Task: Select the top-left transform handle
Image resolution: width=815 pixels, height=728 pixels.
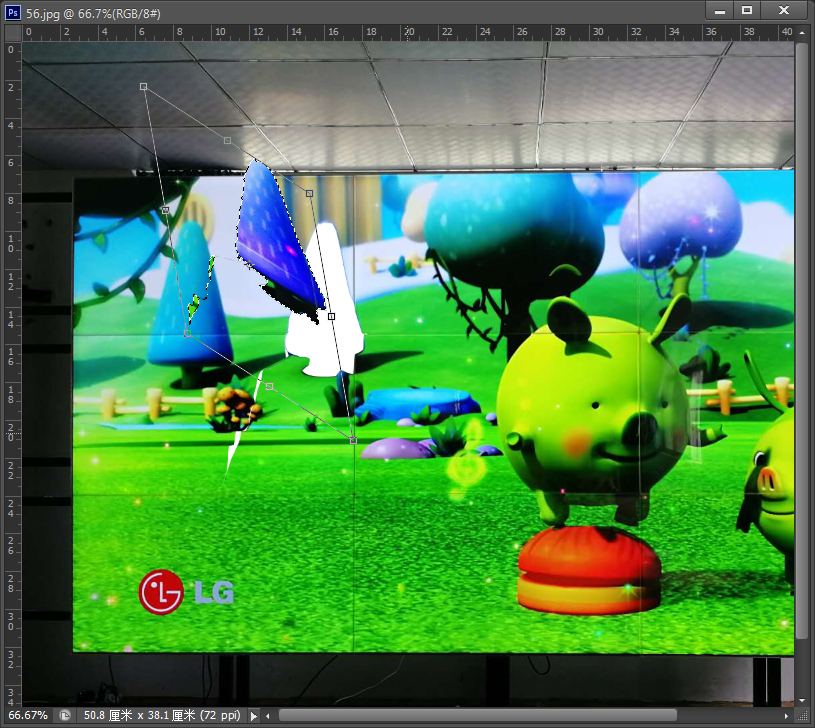Action: tap(145, 87)
